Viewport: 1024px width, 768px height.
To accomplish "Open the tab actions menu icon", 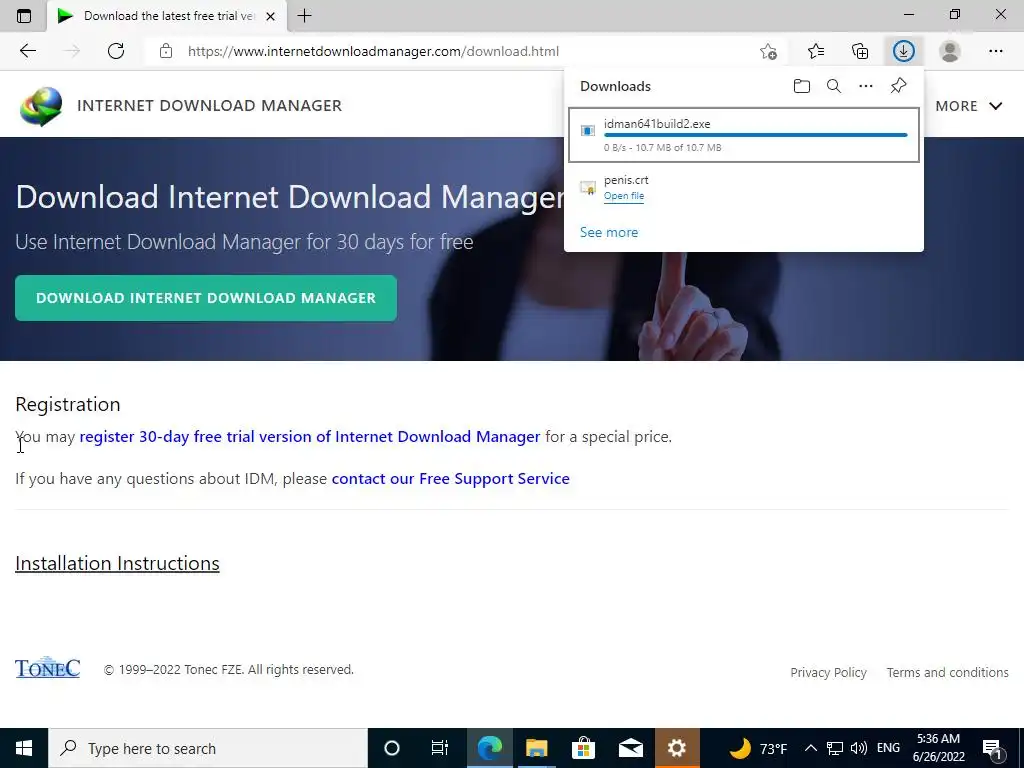I will tap(24, 16).
